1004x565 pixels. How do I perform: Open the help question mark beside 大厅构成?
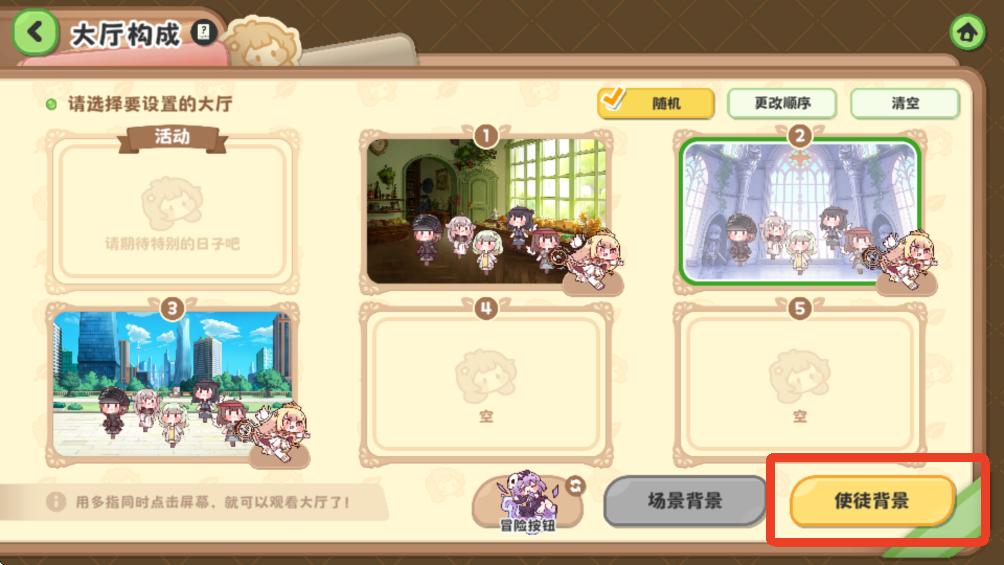click(x=204, y=31)
